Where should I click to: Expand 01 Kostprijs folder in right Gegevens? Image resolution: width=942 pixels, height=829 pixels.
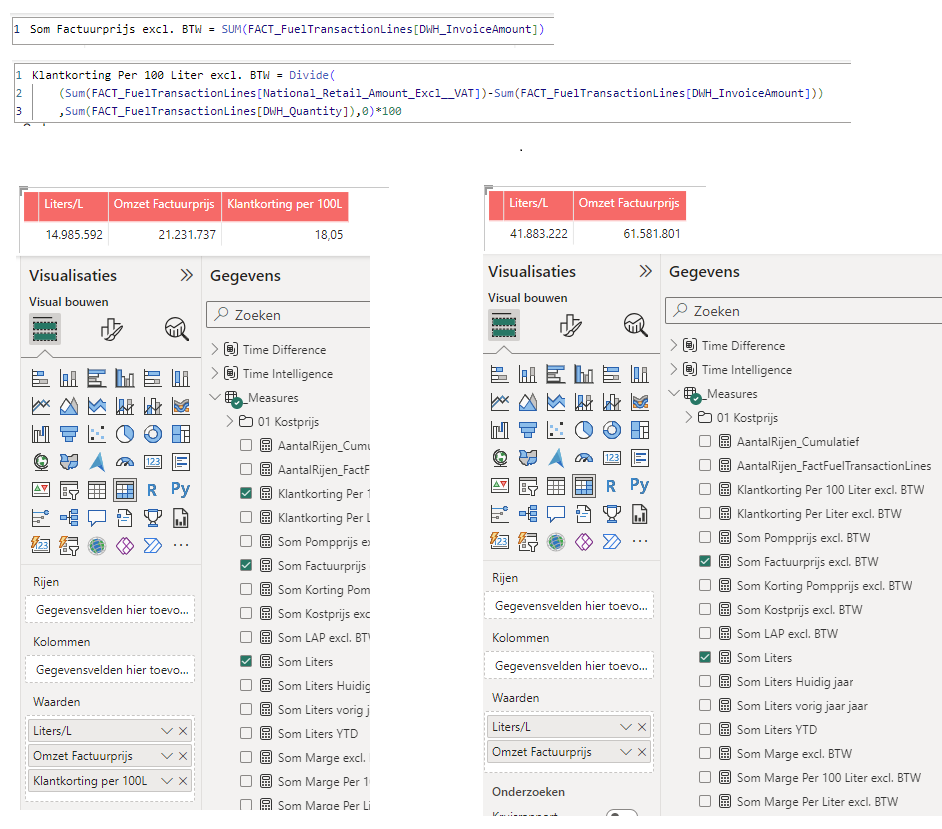[x=688, y=417]
